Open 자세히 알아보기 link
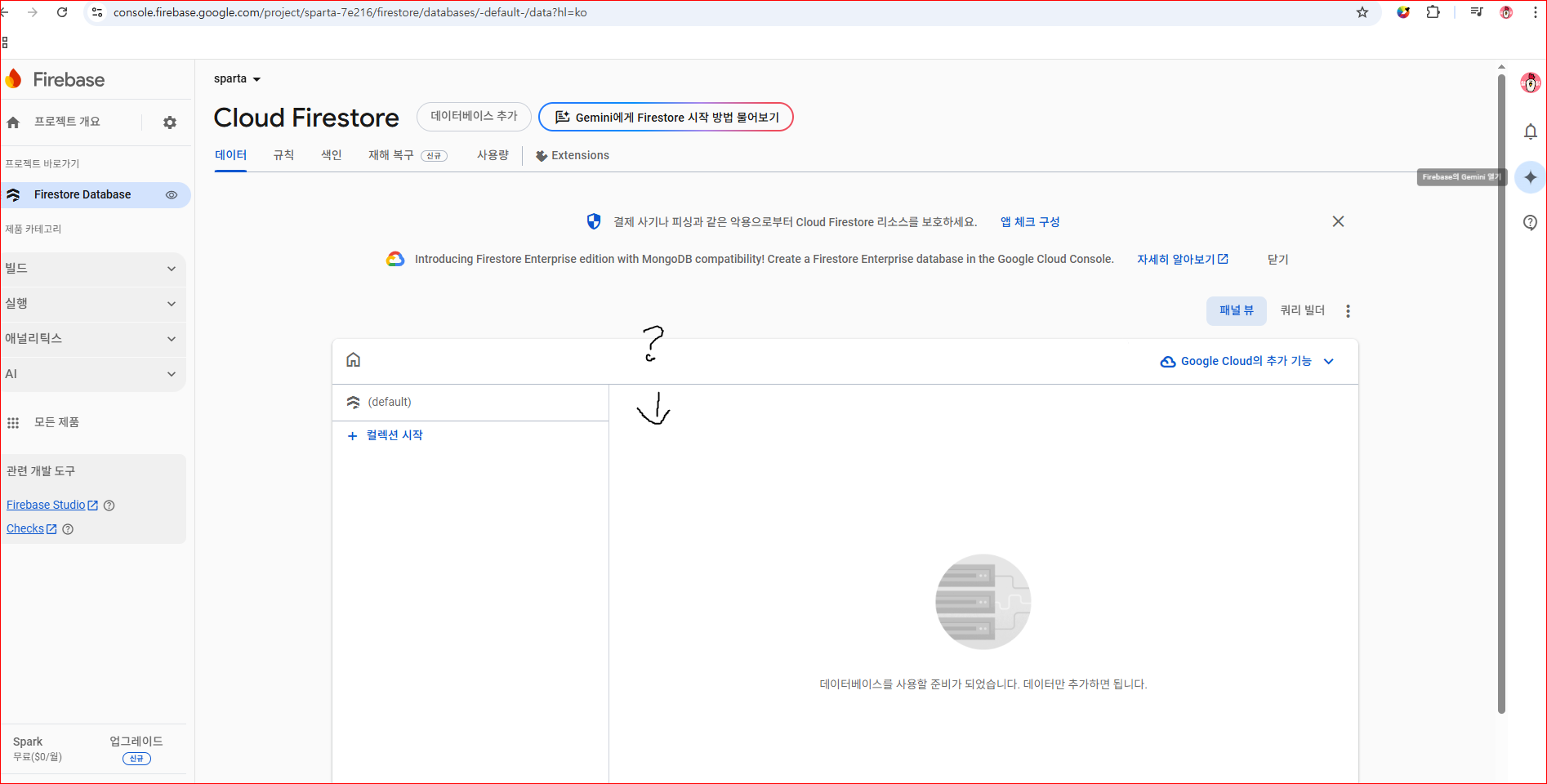 point(1183,259)
